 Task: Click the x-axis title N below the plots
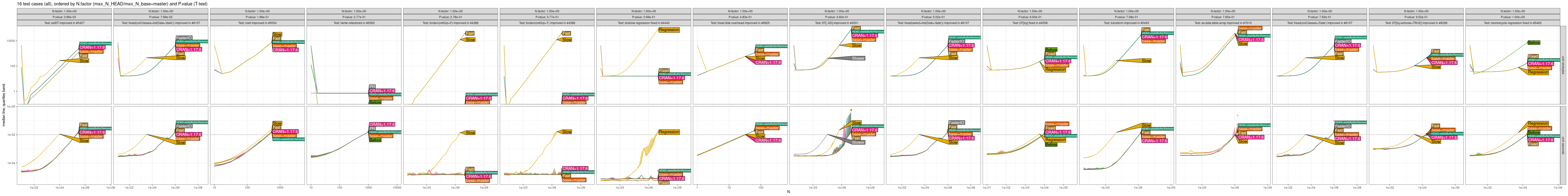pos(788,192)
